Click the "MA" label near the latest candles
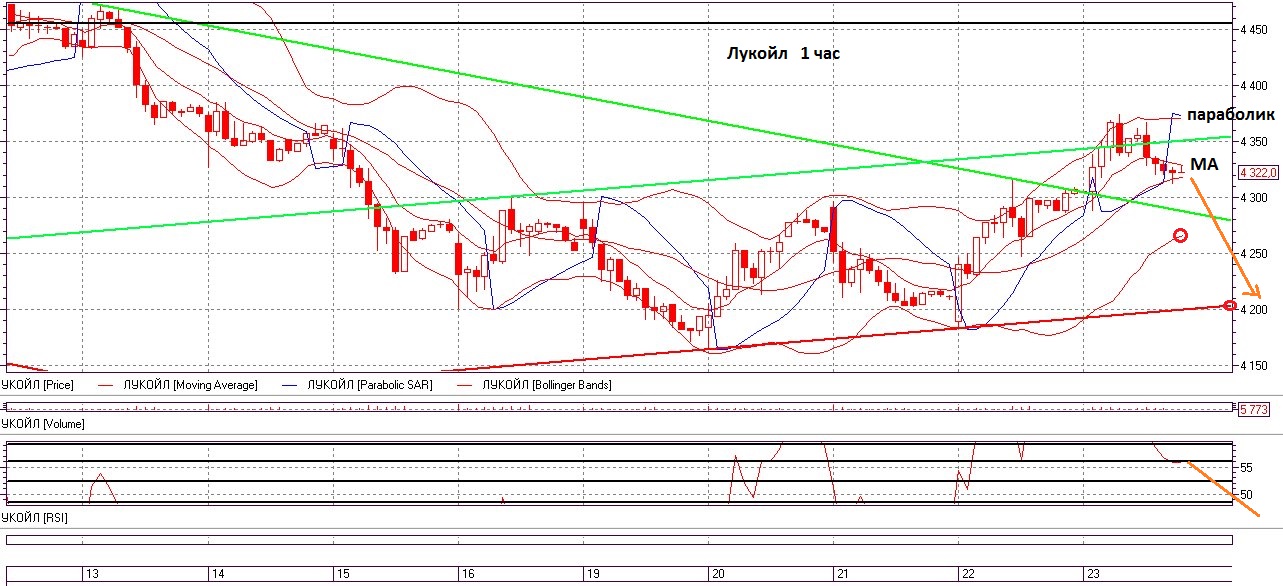Viewport: 1283px width, 586px height. click(x=1203, y=164)
